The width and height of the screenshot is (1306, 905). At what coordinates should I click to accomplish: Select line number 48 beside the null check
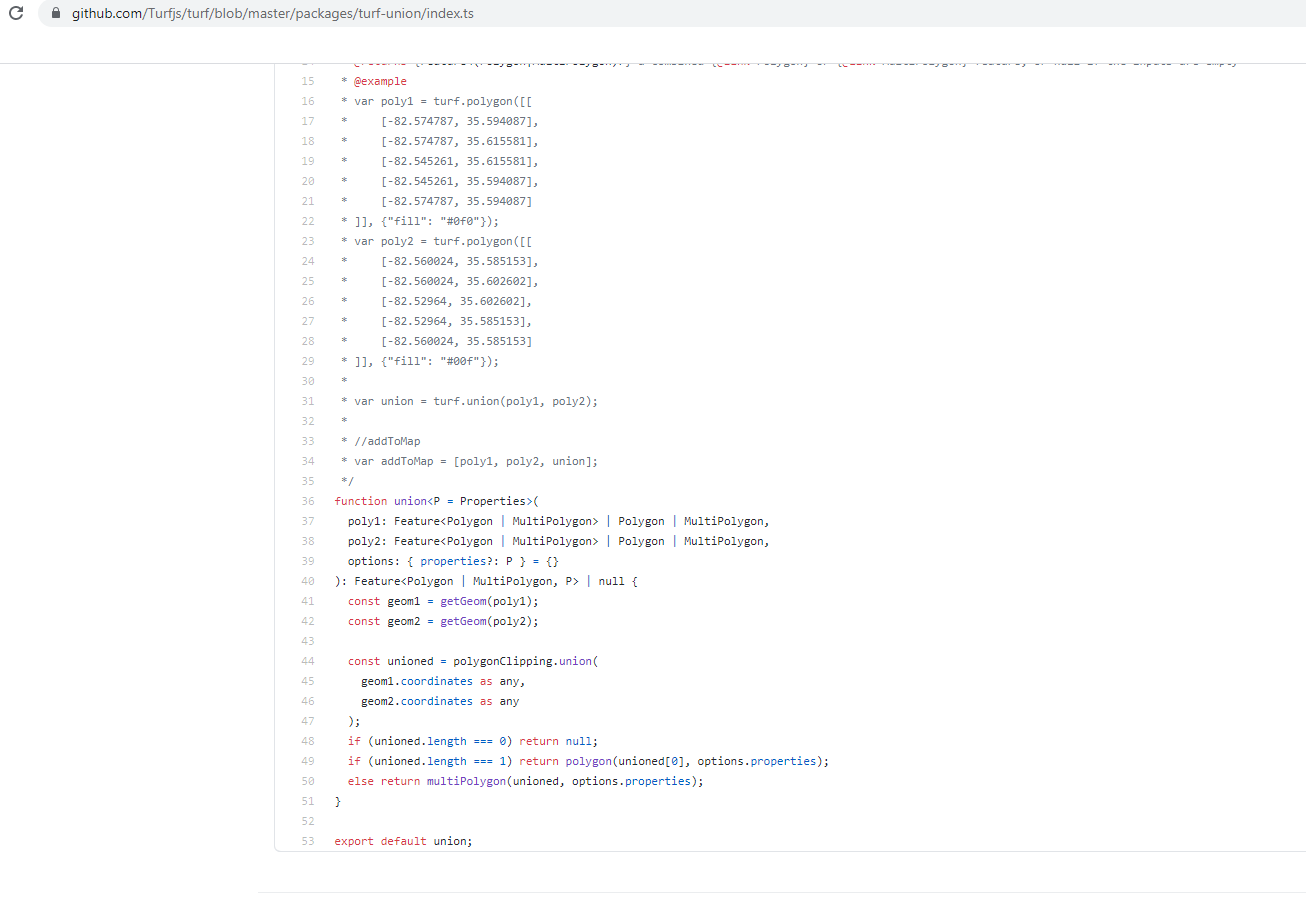point(307,740)
